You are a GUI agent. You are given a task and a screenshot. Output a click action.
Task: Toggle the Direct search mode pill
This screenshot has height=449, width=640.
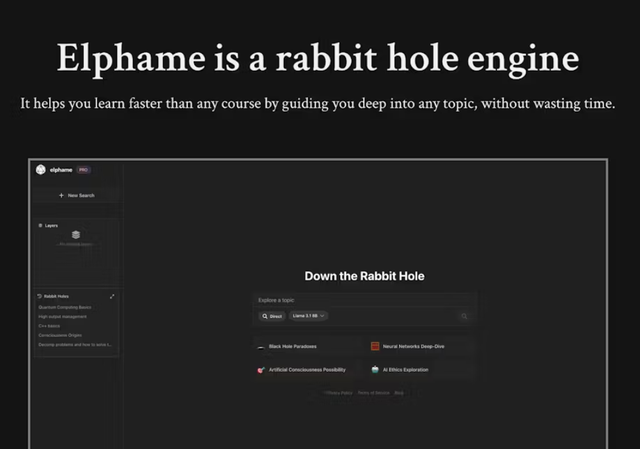272,316
